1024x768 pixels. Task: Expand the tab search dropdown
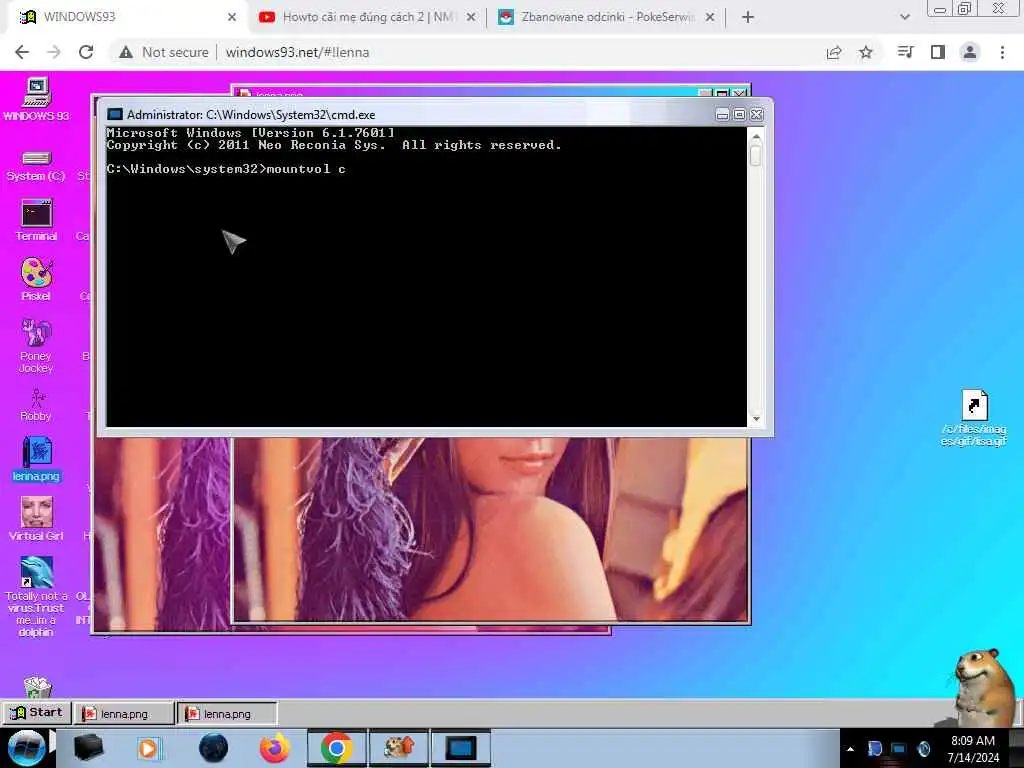click(904, 17)
